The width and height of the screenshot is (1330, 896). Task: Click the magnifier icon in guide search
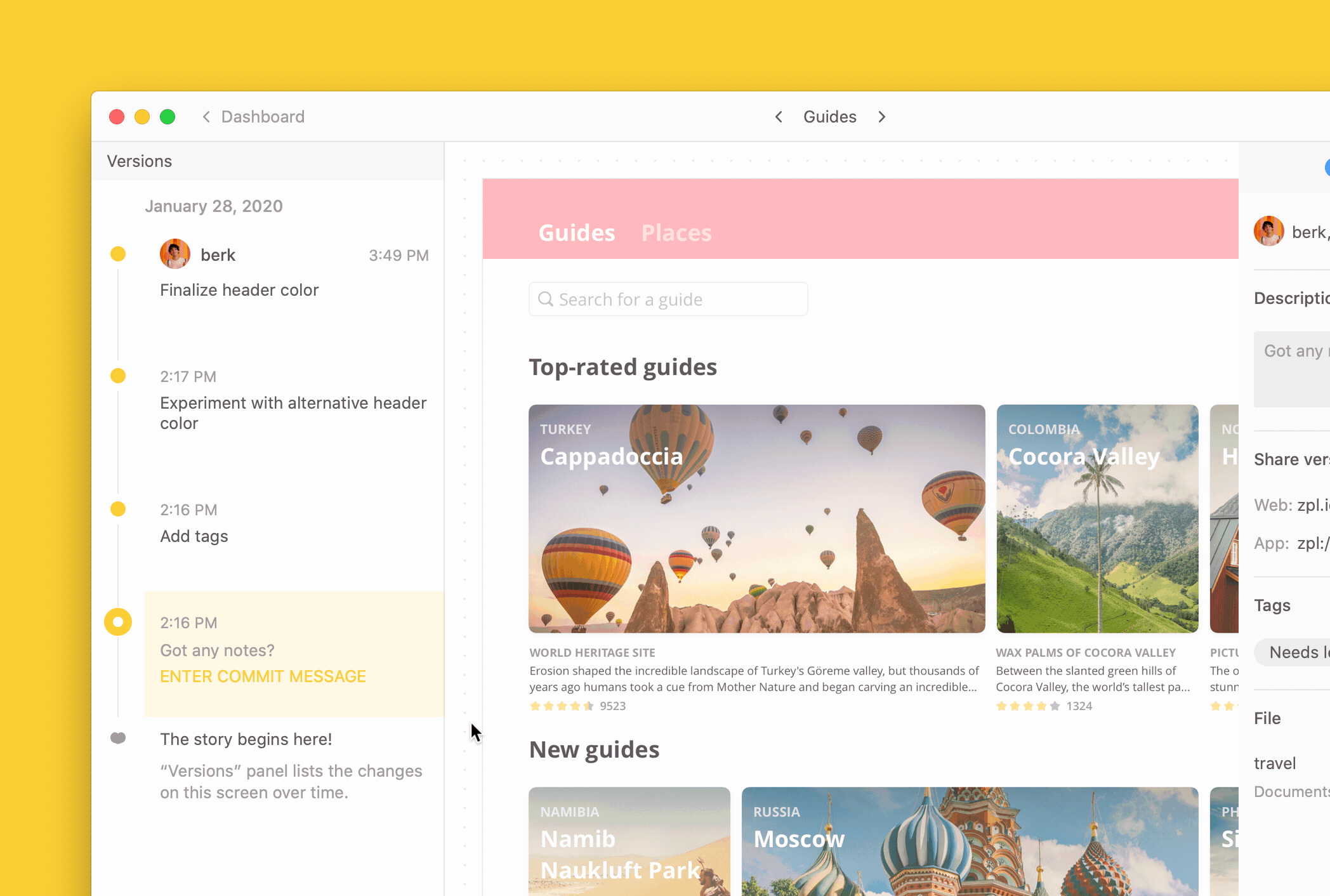(x=546, y=299)
